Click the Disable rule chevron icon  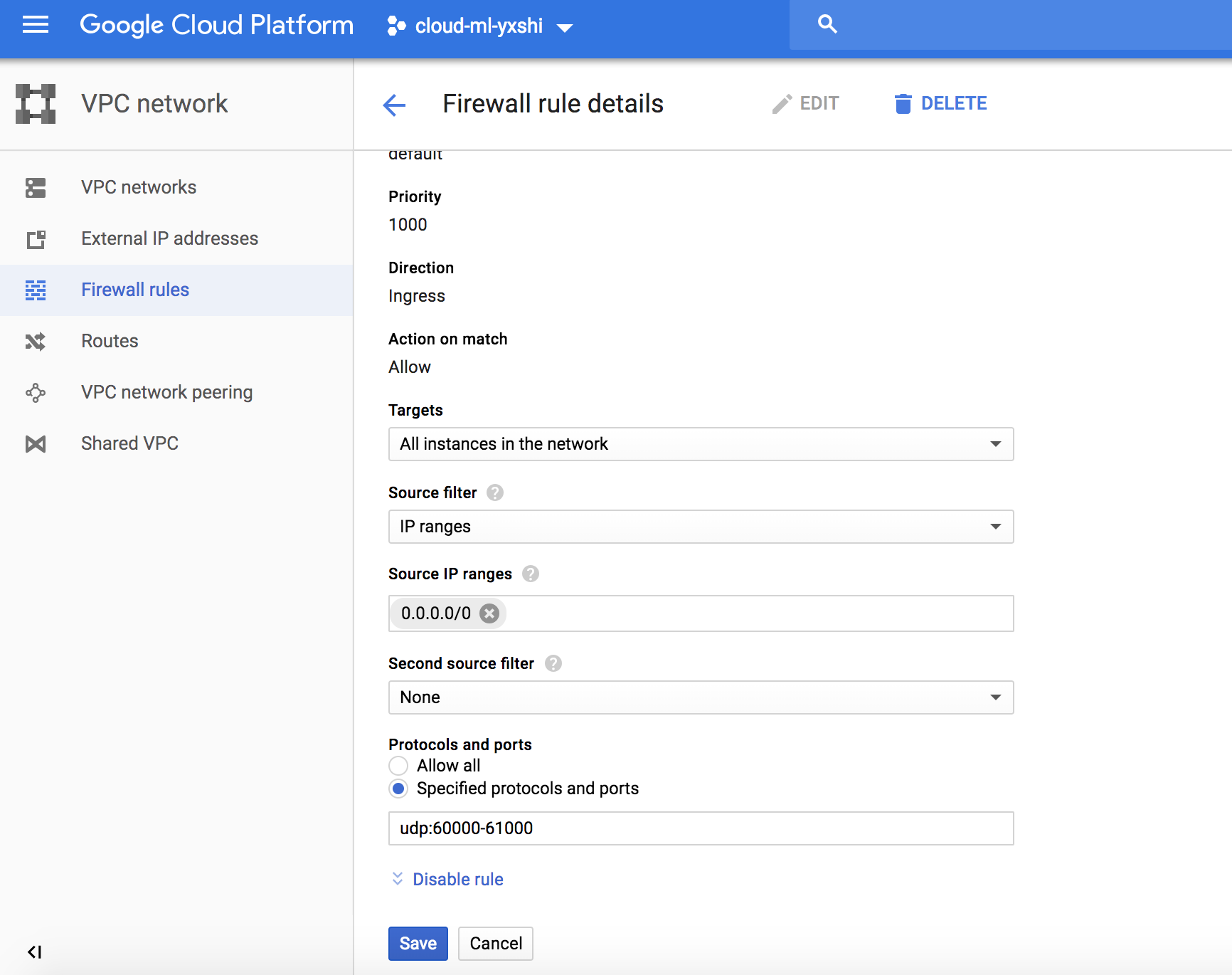pos(398,879)
